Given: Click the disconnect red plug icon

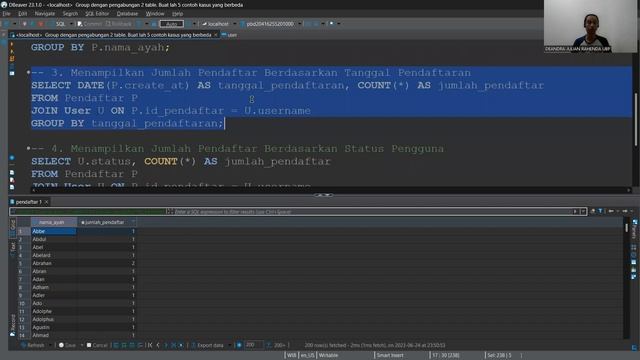Looking at the screenshot, I should pos(40,24).
